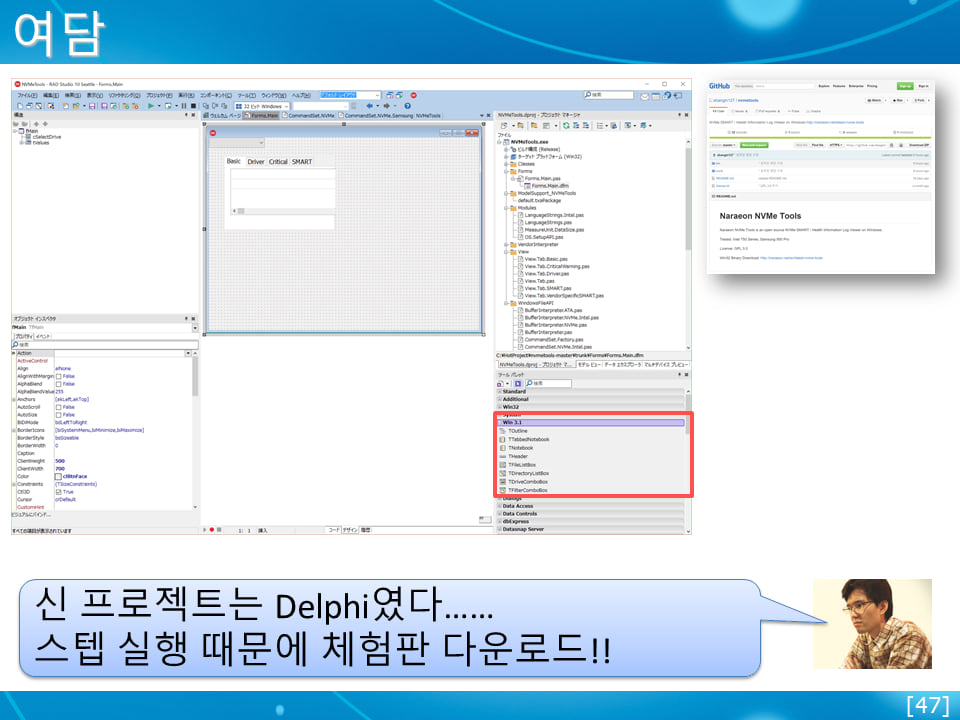Click the Object Inspector search field
This screenshot has width=960, height=720.
[x=104, y=345]
